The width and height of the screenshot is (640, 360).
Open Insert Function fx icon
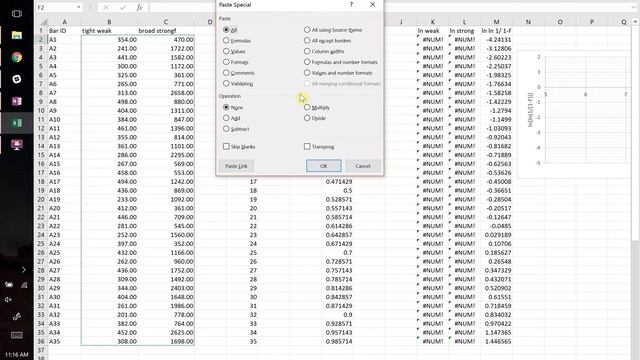(139, 7)
